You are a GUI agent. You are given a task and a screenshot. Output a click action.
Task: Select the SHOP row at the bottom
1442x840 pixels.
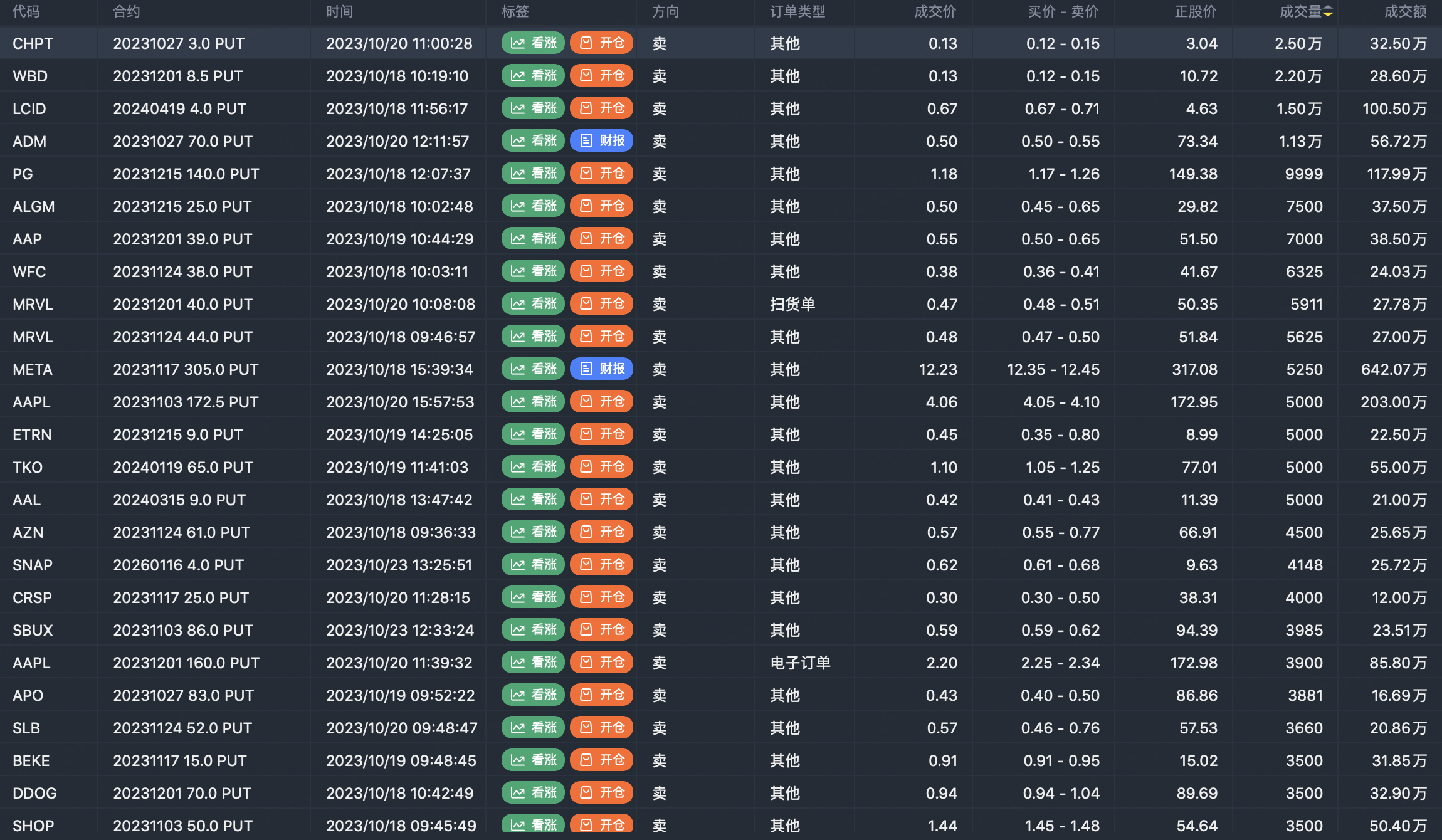click(x=33, y=826)
